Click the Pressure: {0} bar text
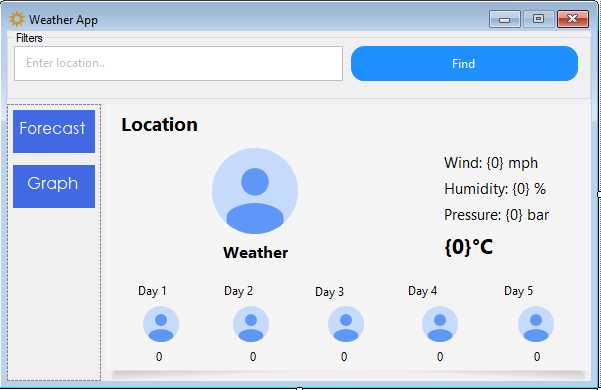This screenshot has width=601, height=390. pos(496,215)
